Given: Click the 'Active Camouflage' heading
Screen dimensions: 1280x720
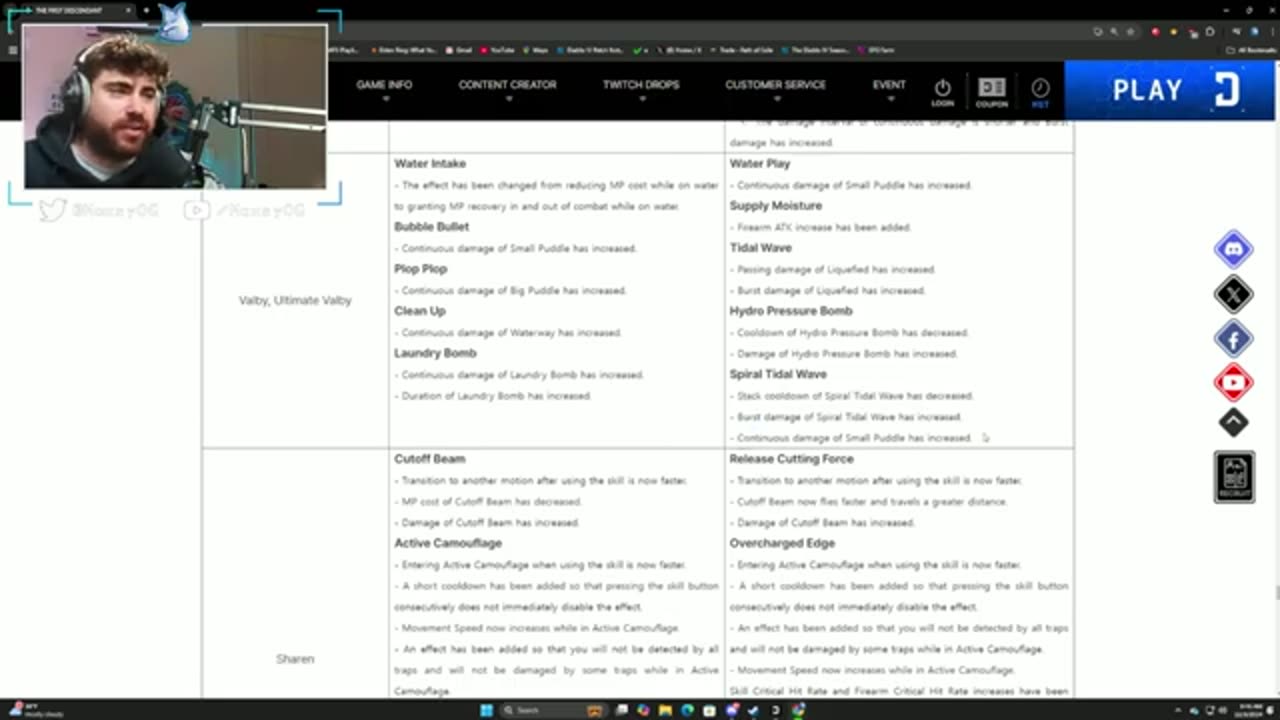Looking at the screenshot, I should coord(448,543).
